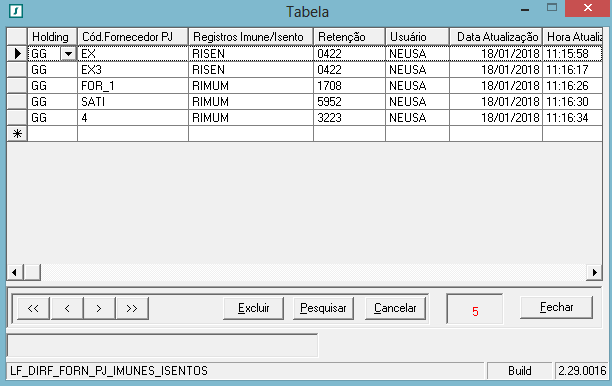
Task: Select the time cell 11:16:30
Action: [573, 101]
